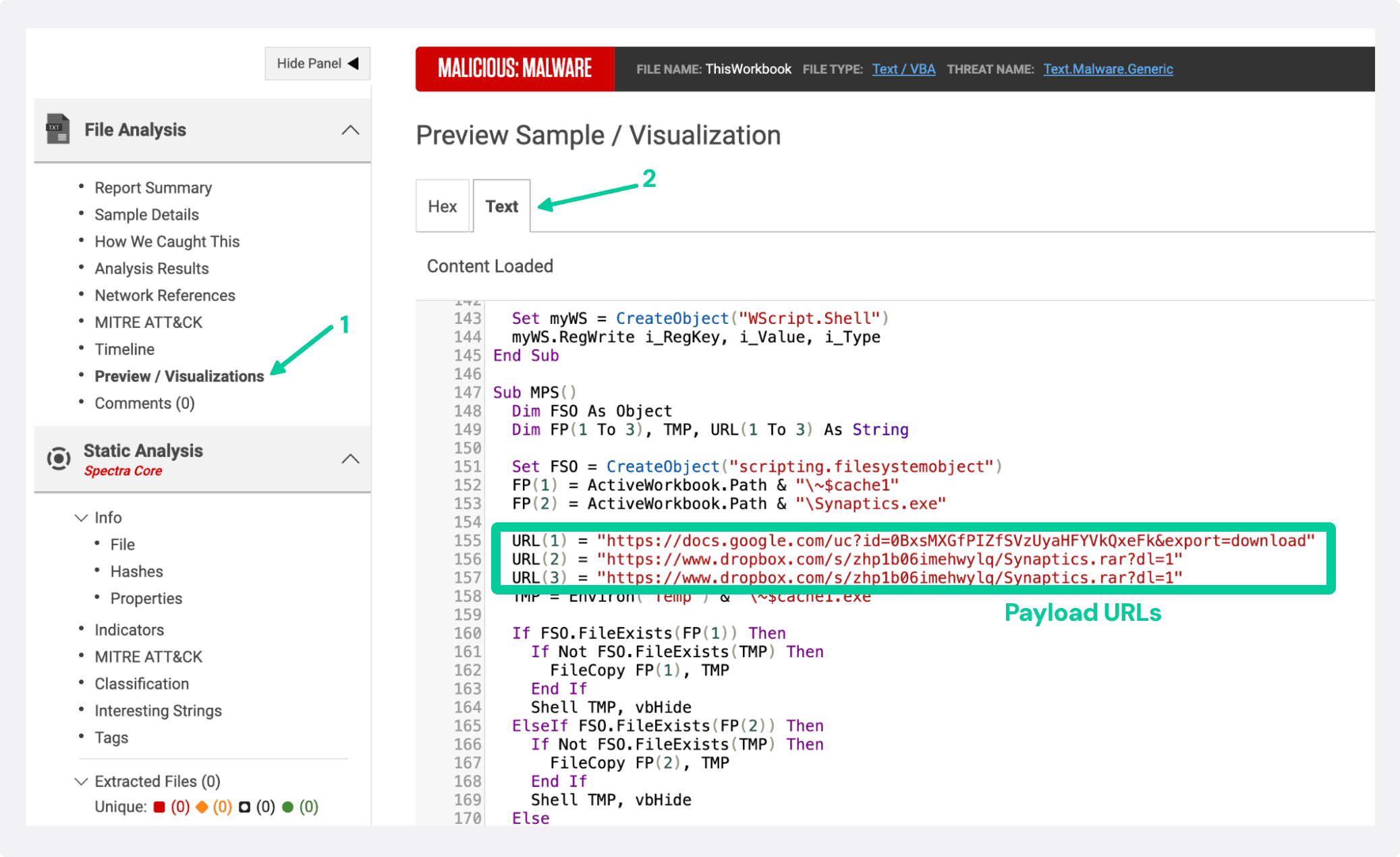Click the white square Unique indicator
The width and height of the screenshot is (1400, 857).
(x=246, y=806)
